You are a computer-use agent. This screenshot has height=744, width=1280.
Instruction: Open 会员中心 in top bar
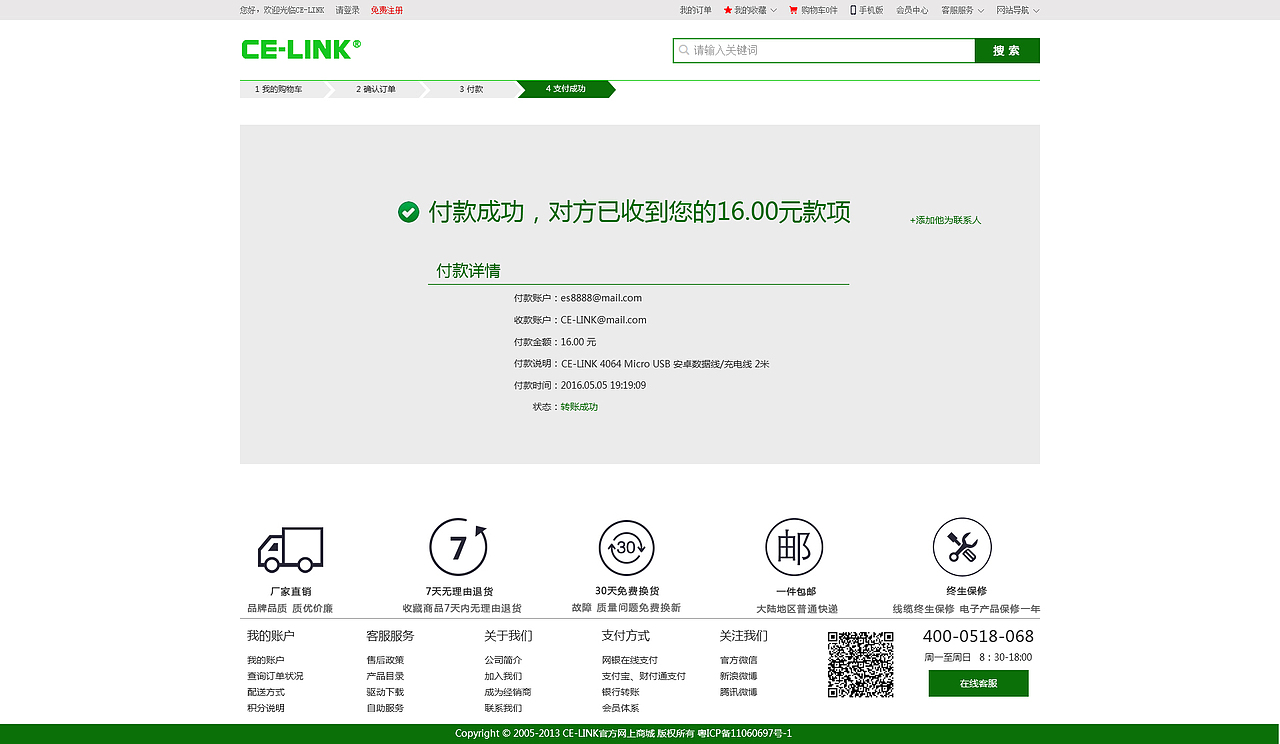click(912, 10)
